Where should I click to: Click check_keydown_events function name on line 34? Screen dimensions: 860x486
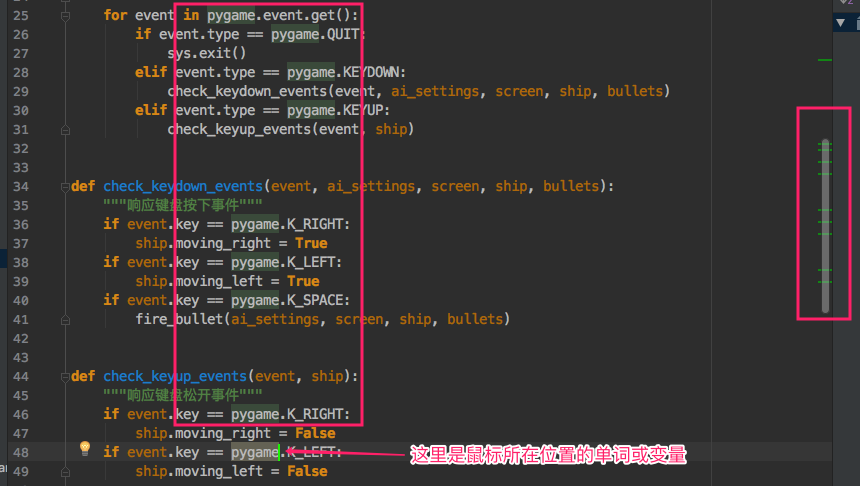point(183,187)
